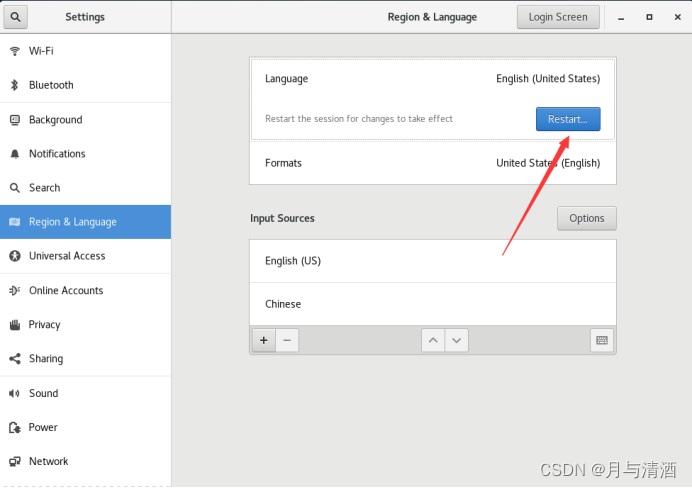Click the Login Screen button
692x488 pixels.
pyautogui.click(x=558, y=17)
